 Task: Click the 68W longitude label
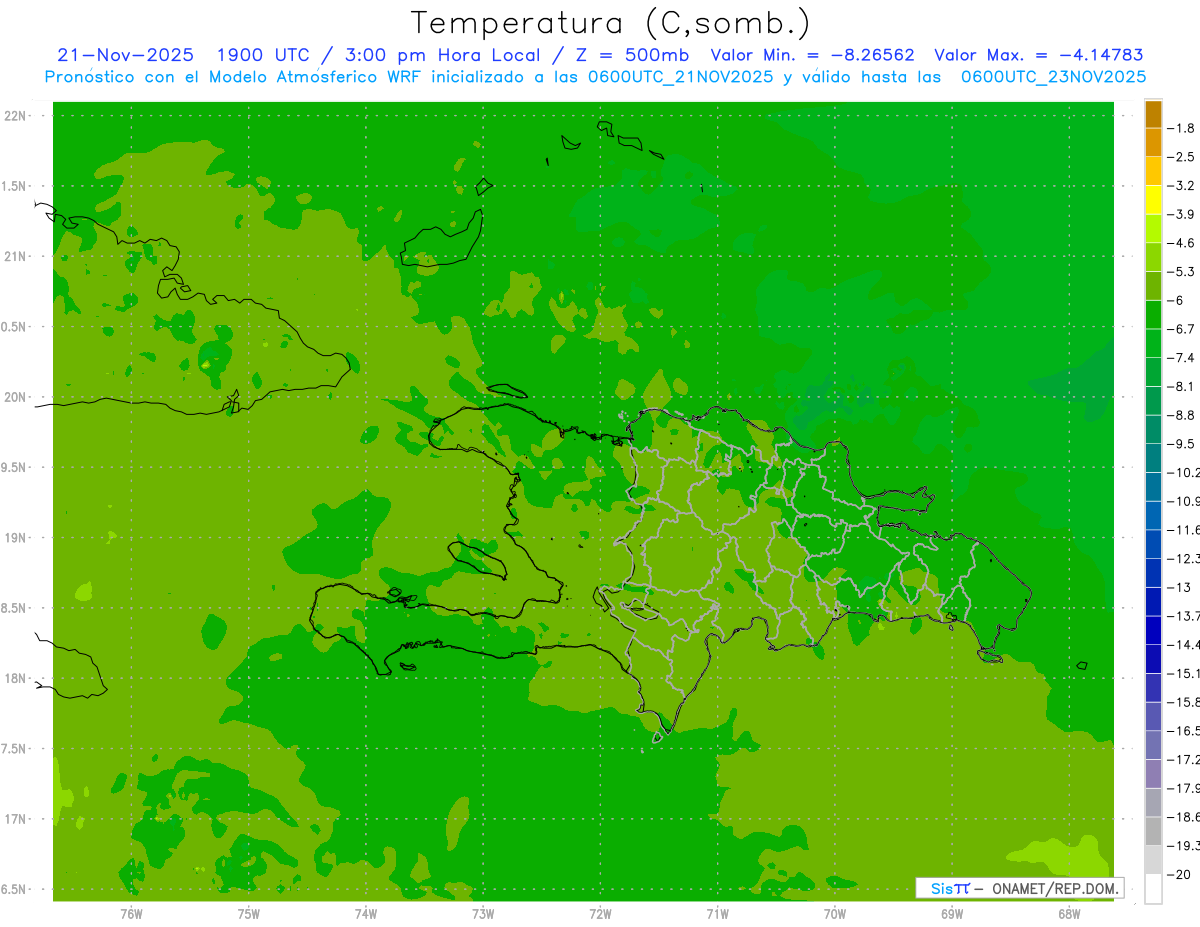[1069, 914]
